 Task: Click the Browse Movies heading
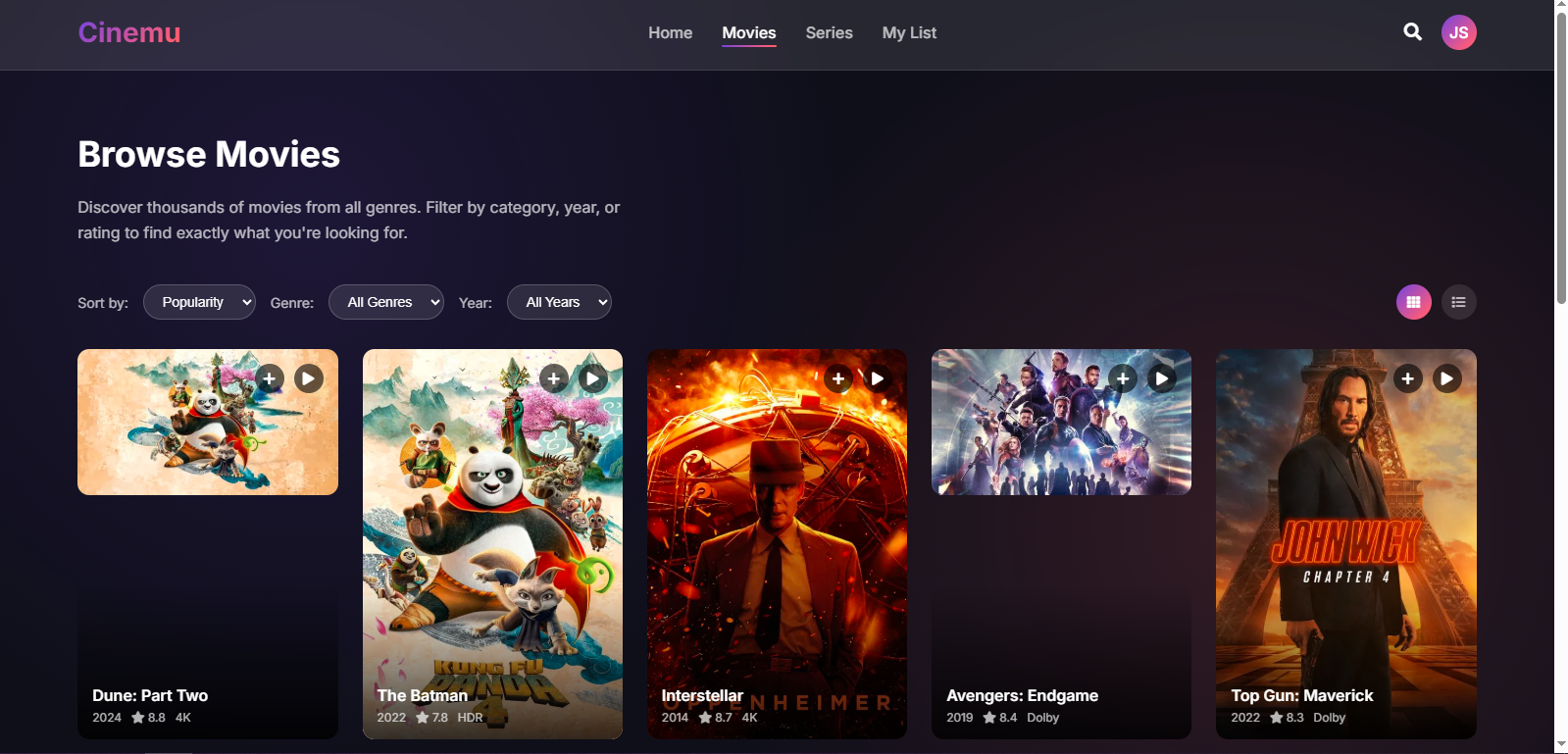209,154
